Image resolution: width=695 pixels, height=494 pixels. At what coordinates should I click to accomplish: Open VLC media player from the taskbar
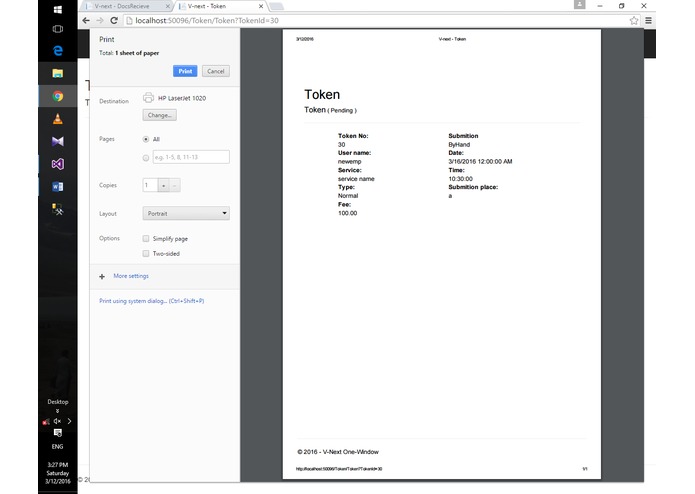point(58,119)
